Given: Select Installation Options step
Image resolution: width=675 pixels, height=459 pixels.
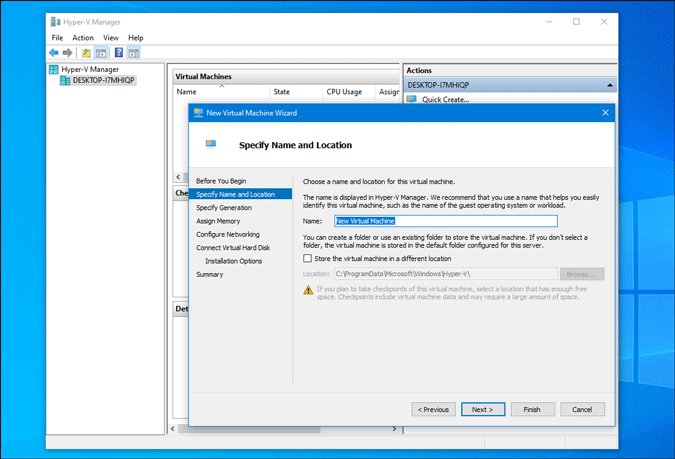Looking at the screenshot, I should (x=233, y=261).
